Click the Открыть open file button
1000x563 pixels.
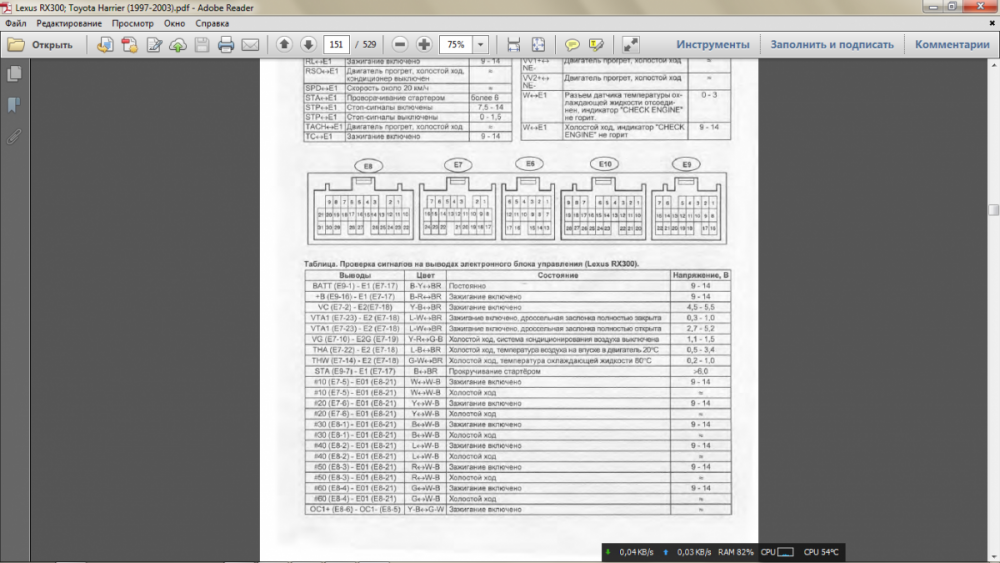pyautogui.click(x=41, y=45)
